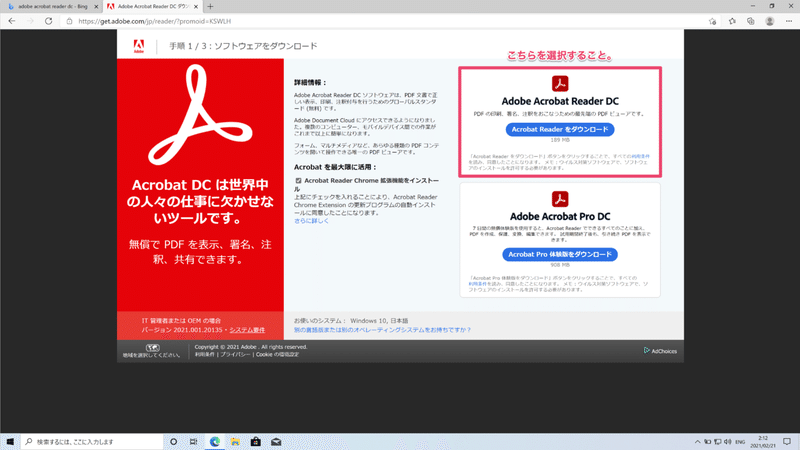Click the Windows taskbar search box

coord(92,441)
